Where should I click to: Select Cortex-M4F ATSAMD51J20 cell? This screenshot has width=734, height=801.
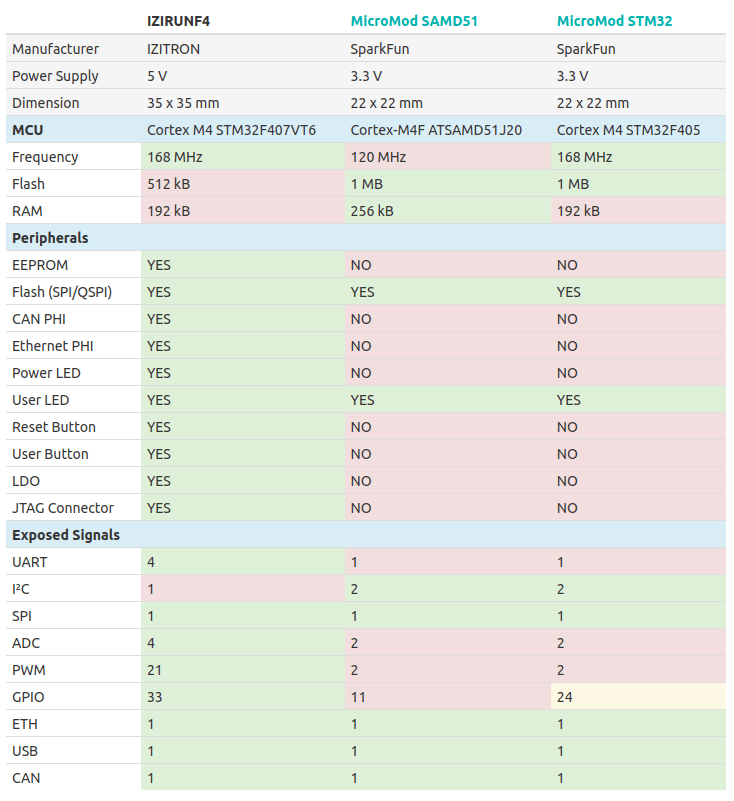coord(436,130)
